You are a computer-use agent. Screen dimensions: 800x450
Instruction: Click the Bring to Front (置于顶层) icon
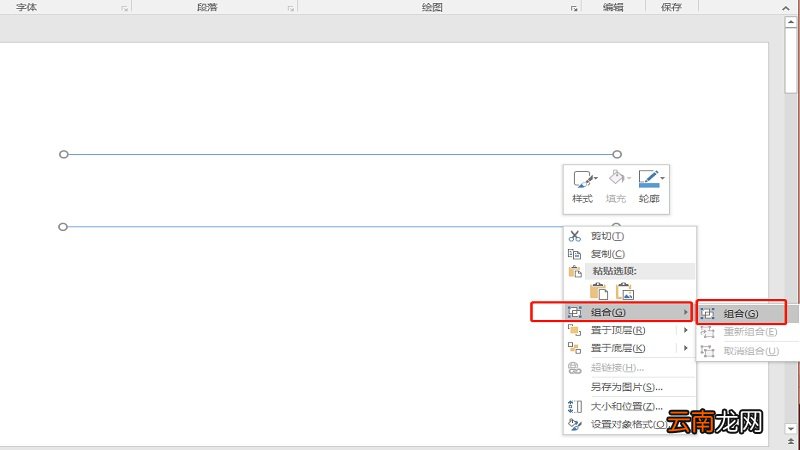tap(574, 331)
